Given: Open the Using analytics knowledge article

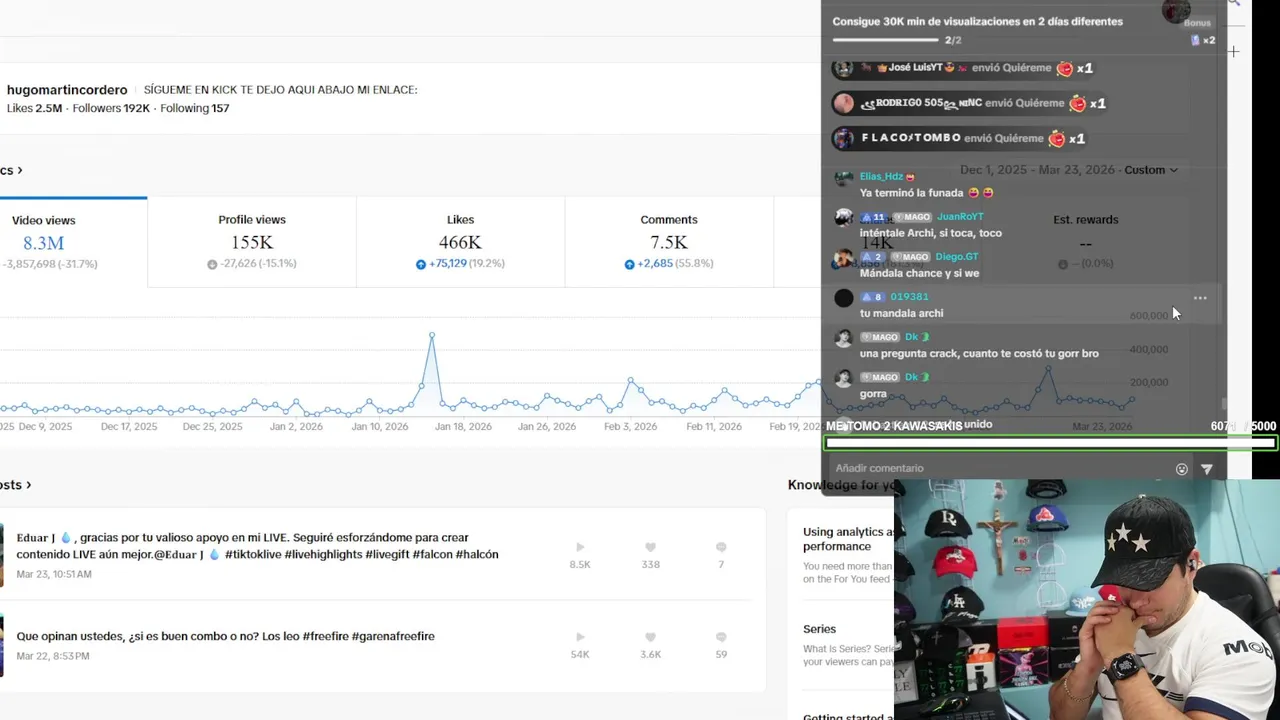Looking at the screenshot, I should (x=848, y=539).
